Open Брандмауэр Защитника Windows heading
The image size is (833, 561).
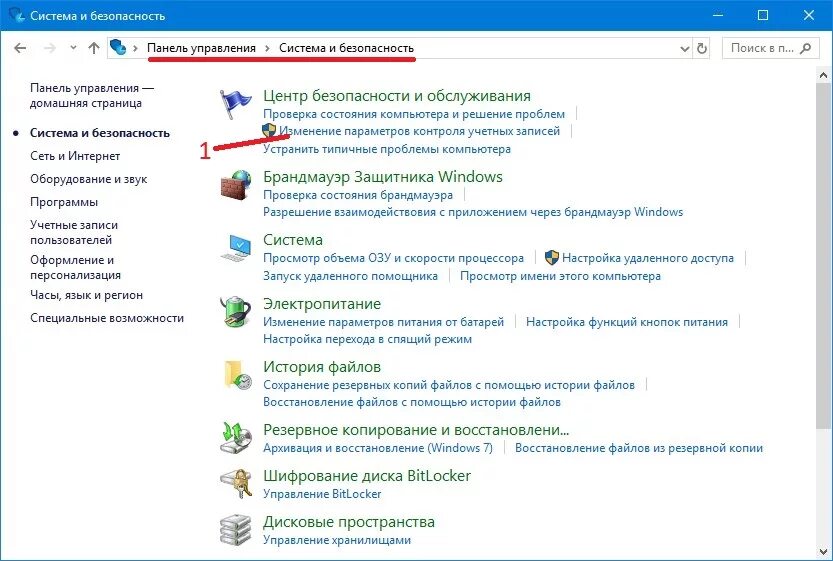pos(383,176)
